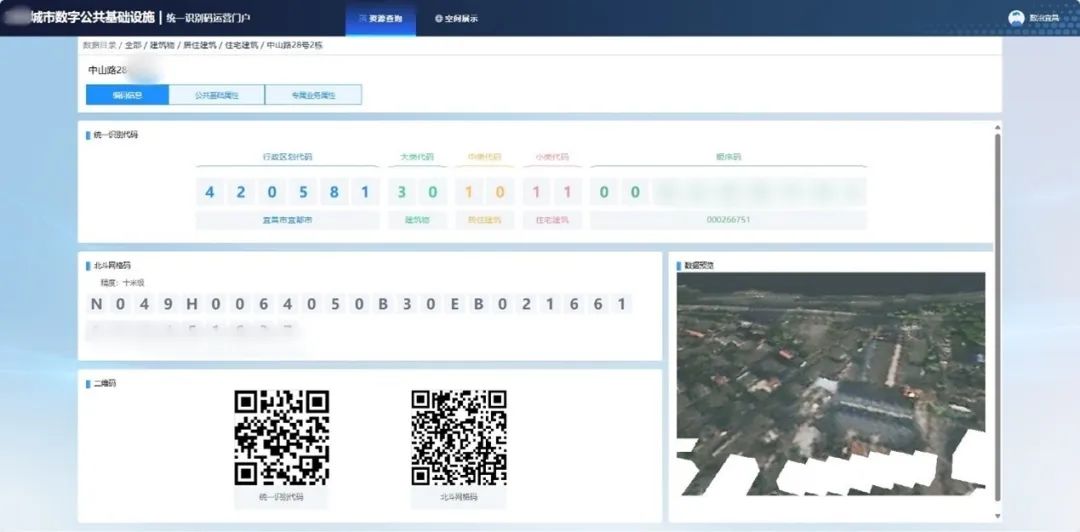Click the 小类代码 column header

552,157
